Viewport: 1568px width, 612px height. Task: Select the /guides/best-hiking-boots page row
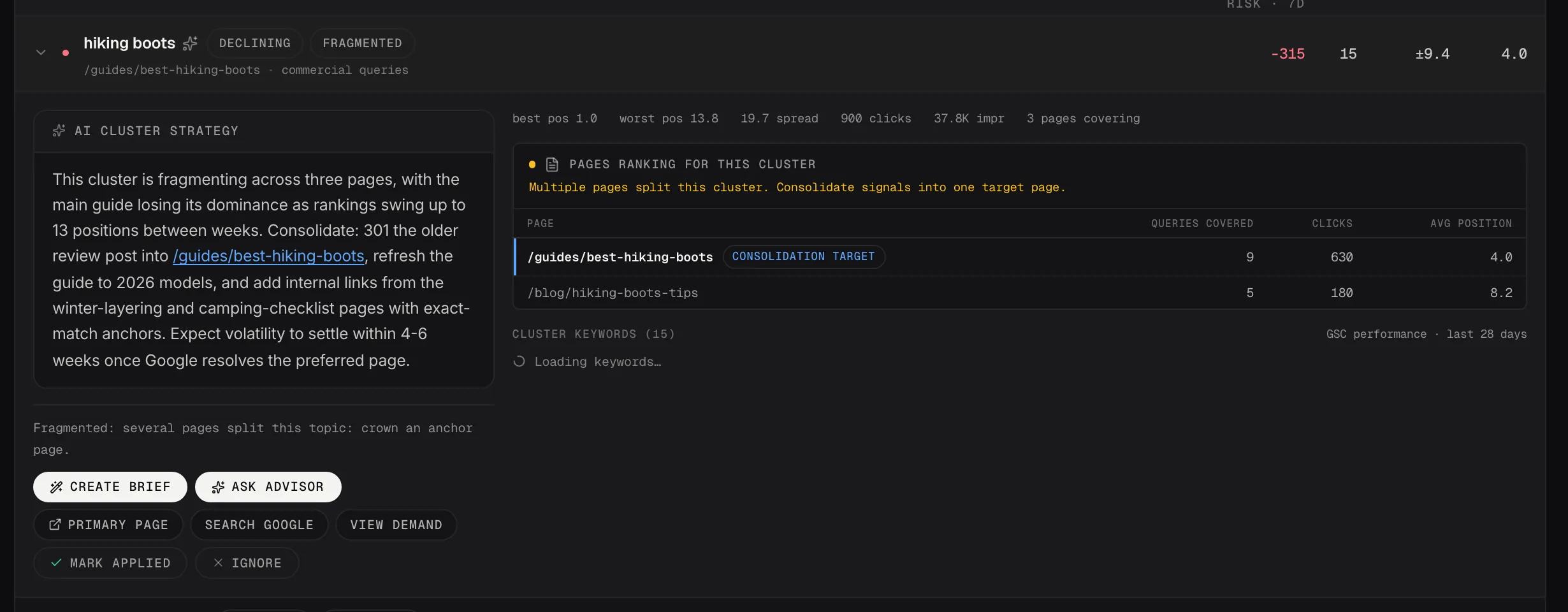point(1020,257)
